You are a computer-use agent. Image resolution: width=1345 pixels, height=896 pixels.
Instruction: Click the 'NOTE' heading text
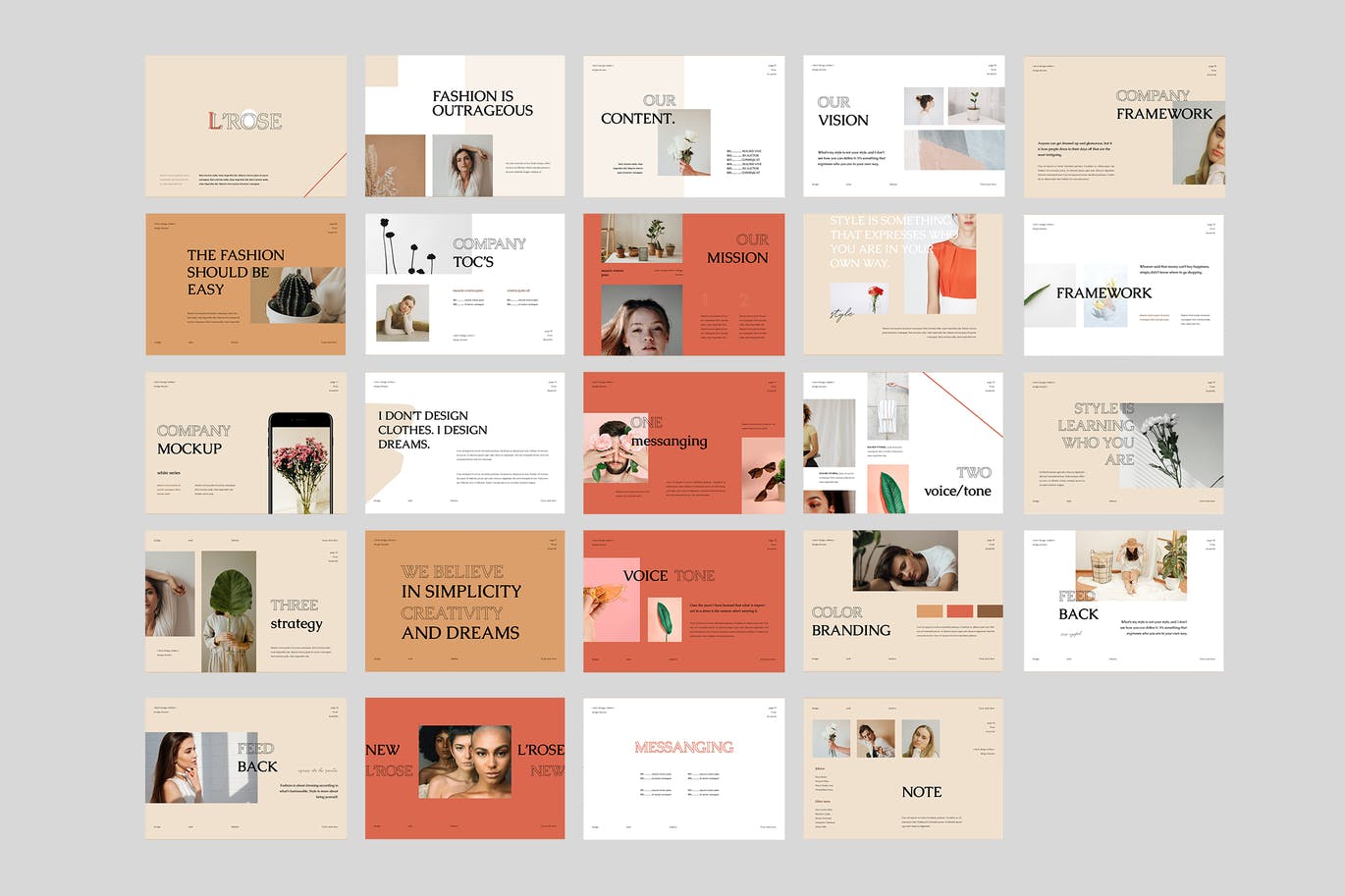(922, 792)
